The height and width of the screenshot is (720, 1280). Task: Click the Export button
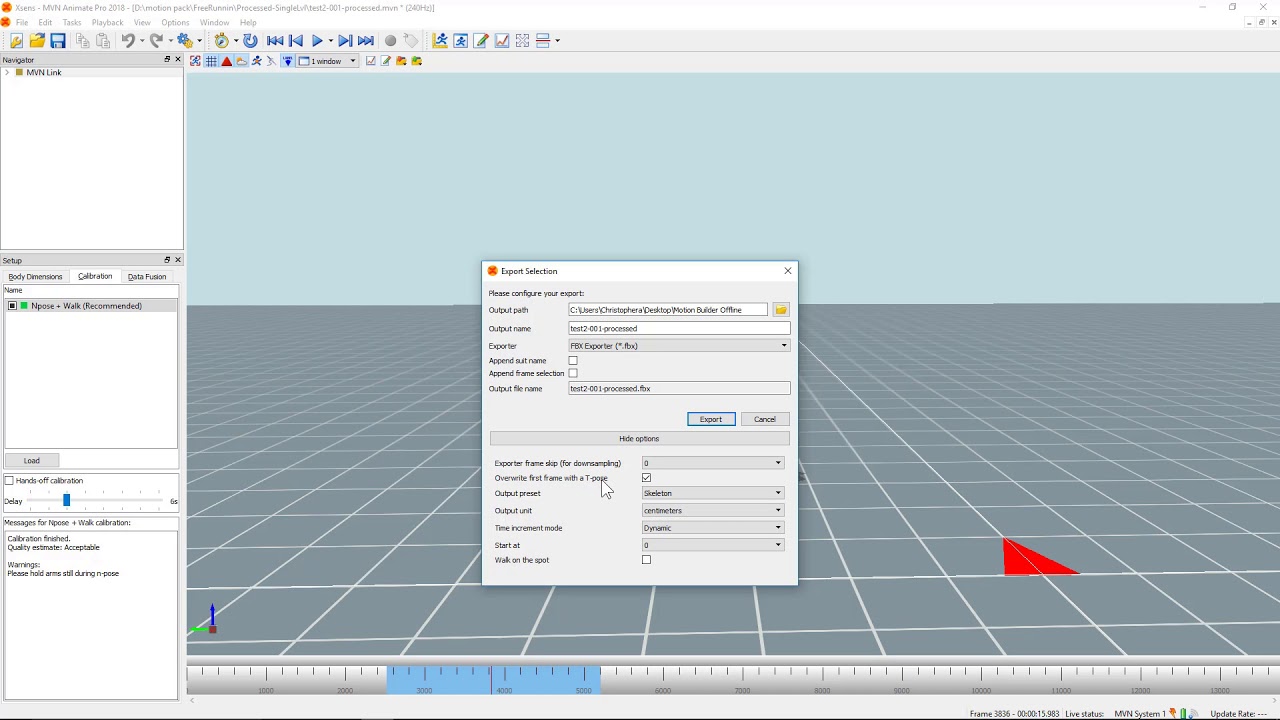click(x=711, y=419)
